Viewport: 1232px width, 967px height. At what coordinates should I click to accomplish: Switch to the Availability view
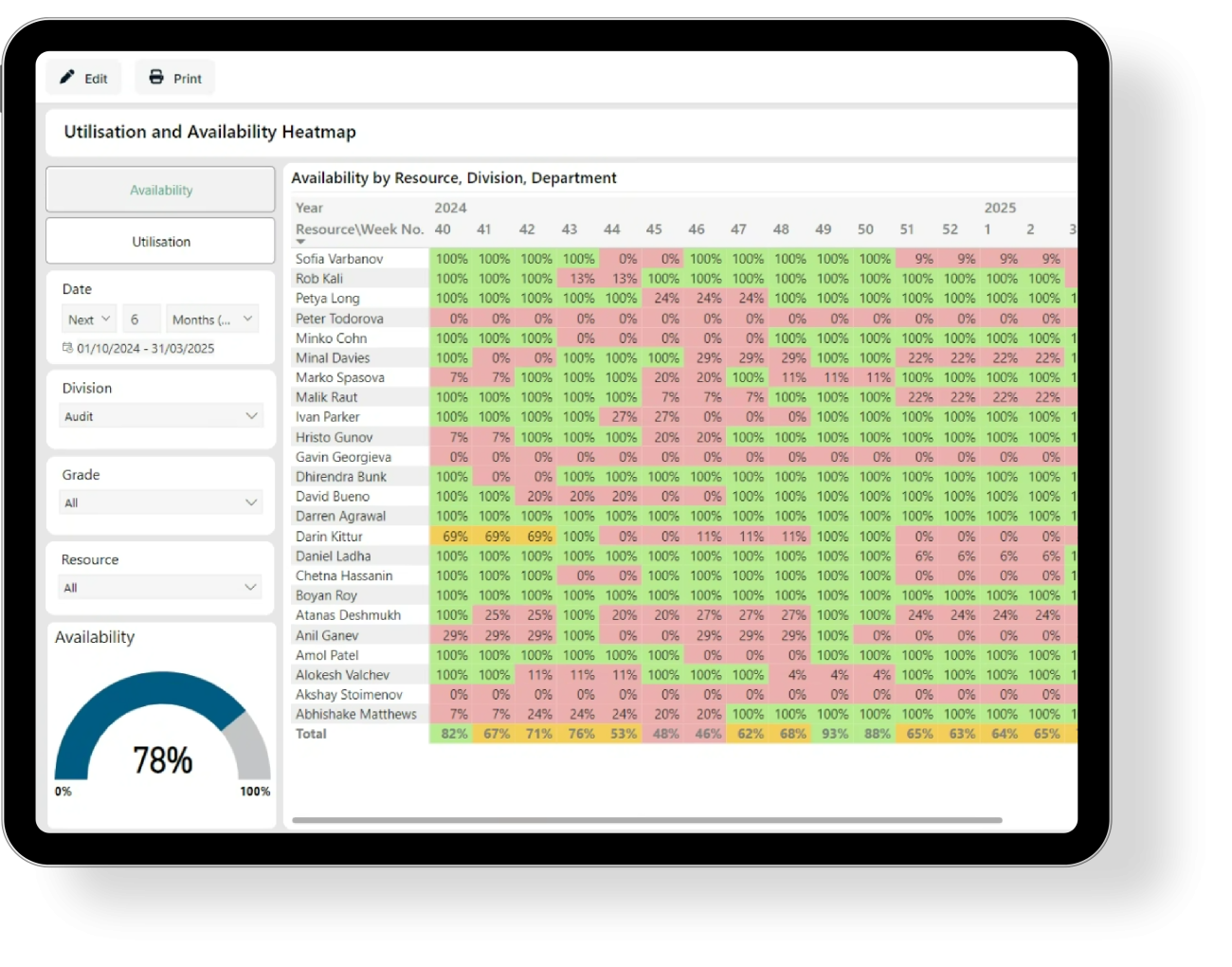pos(160,190)
